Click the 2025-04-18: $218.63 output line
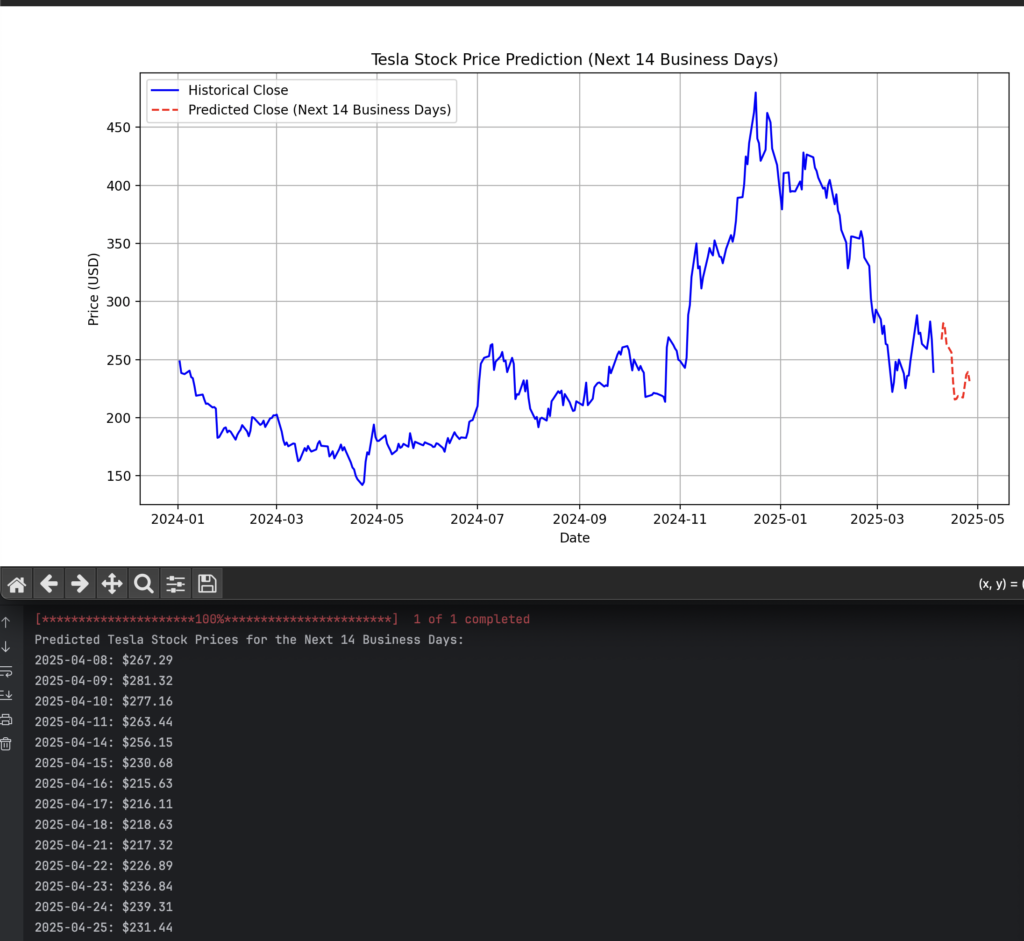 click(x=104, y=825)
